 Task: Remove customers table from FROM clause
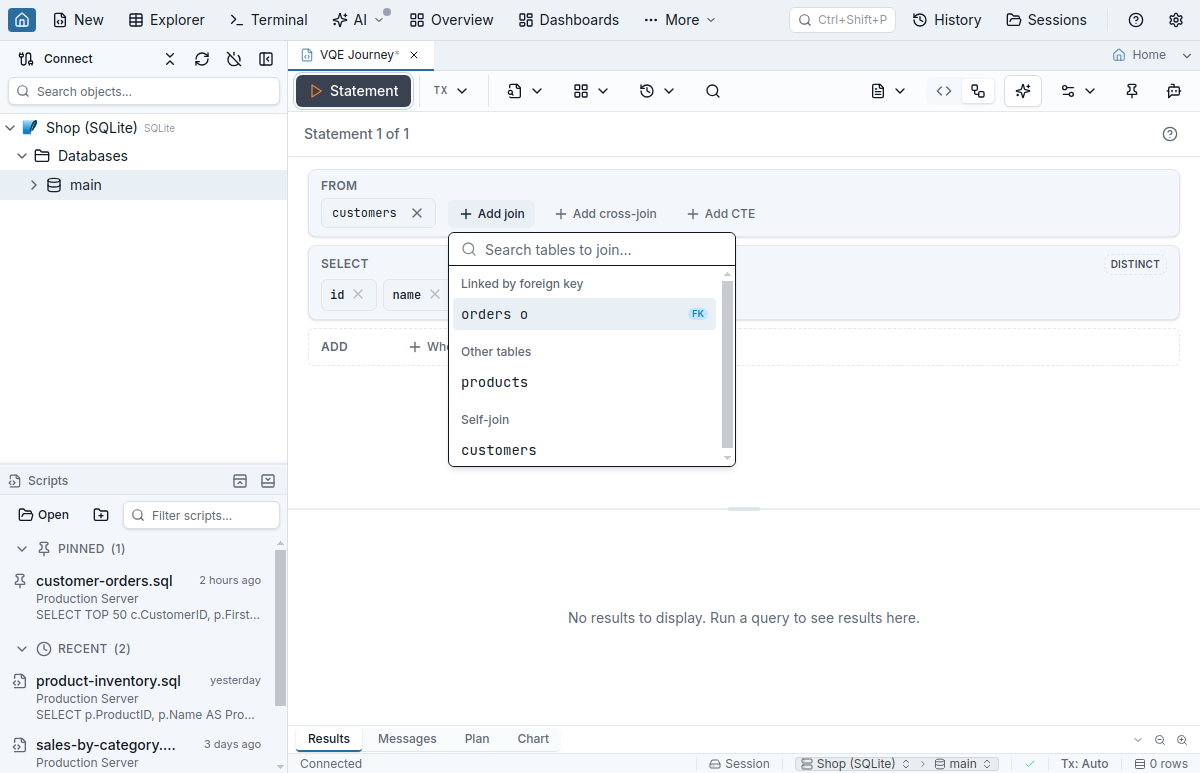pos(417,213)
